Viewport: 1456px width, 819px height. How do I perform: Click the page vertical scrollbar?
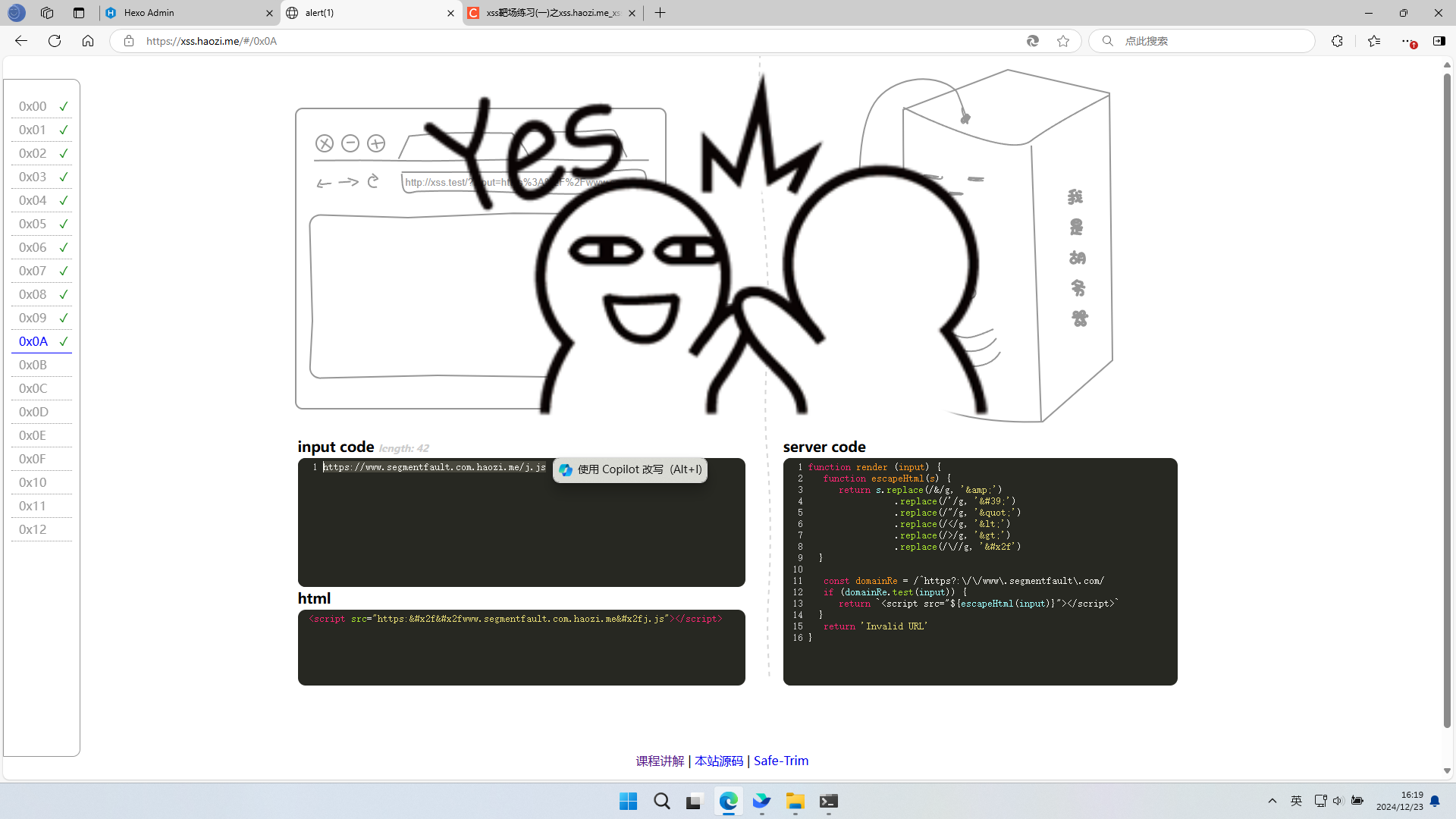point(1447,402)
